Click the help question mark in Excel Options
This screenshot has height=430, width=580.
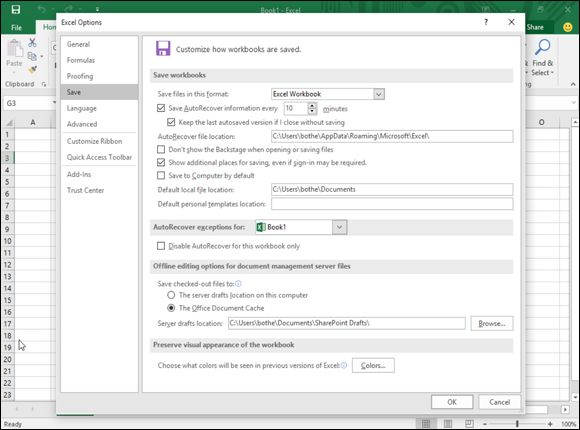486,22
